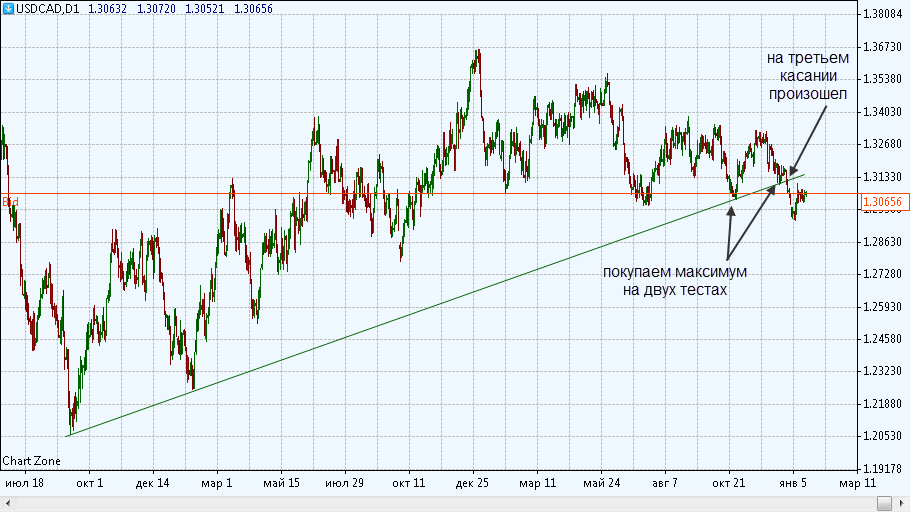This screenshot has width=910, height=512.
Task: Click the Chart Zone label
Action: [x=31, y=461]
